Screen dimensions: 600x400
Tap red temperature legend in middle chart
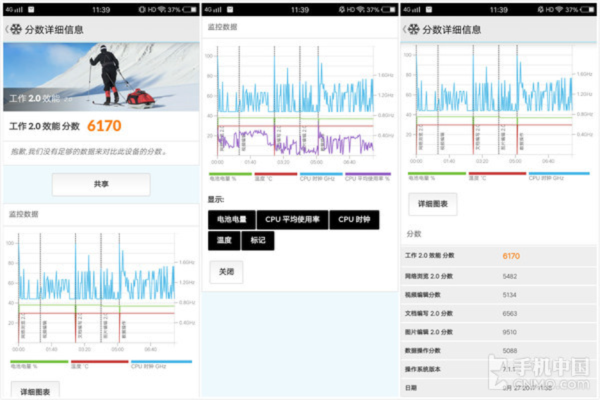(x=276, y=176)
